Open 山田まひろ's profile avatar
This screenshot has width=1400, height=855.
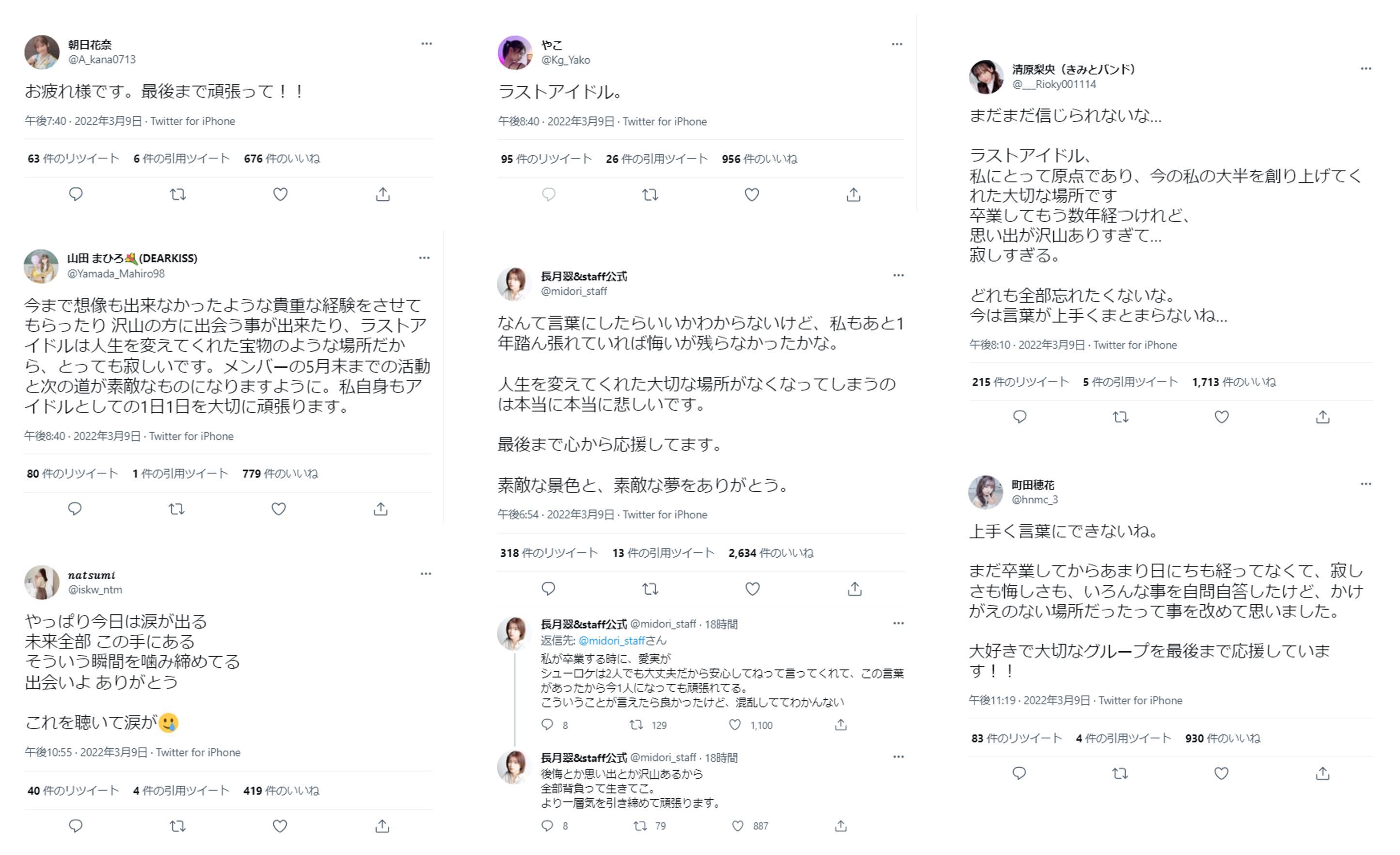[x=41, y=266]
